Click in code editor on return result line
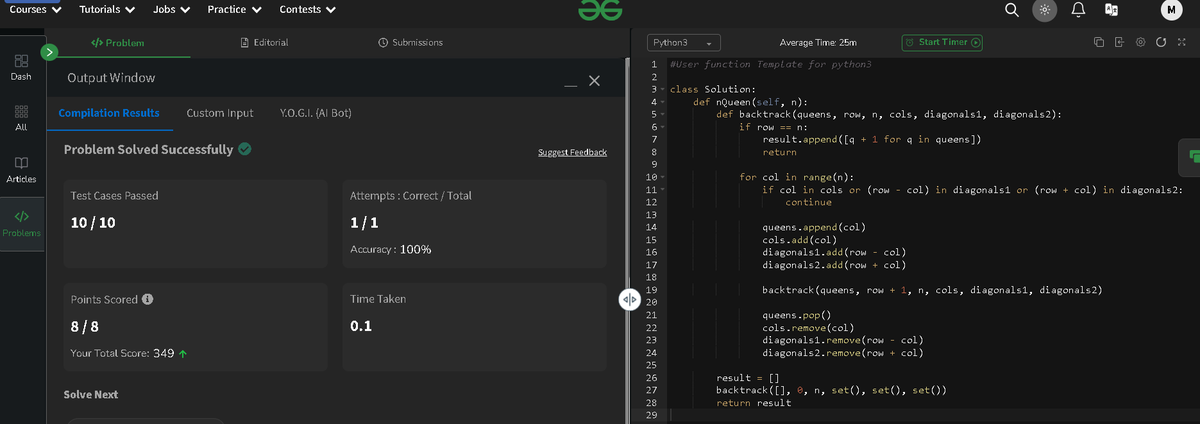The height and width of the screenshot is (424, 1200). (753, 402)
